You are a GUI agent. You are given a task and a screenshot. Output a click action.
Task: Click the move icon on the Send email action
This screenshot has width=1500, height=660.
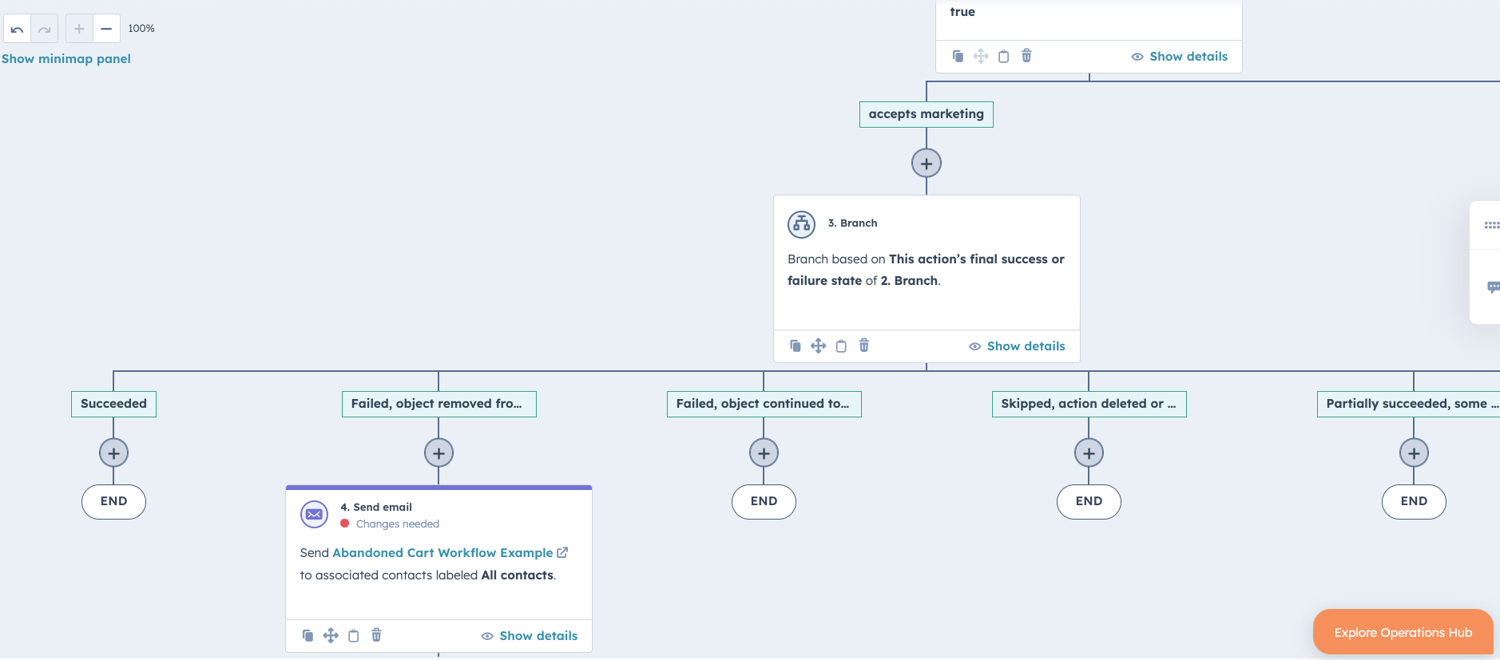(330, 635)
